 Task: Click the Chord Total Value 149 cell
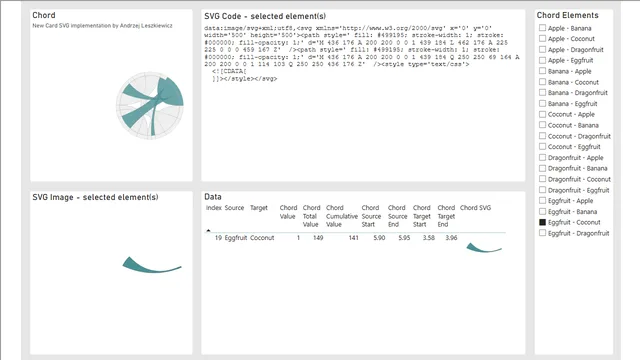tap(318, 238)
